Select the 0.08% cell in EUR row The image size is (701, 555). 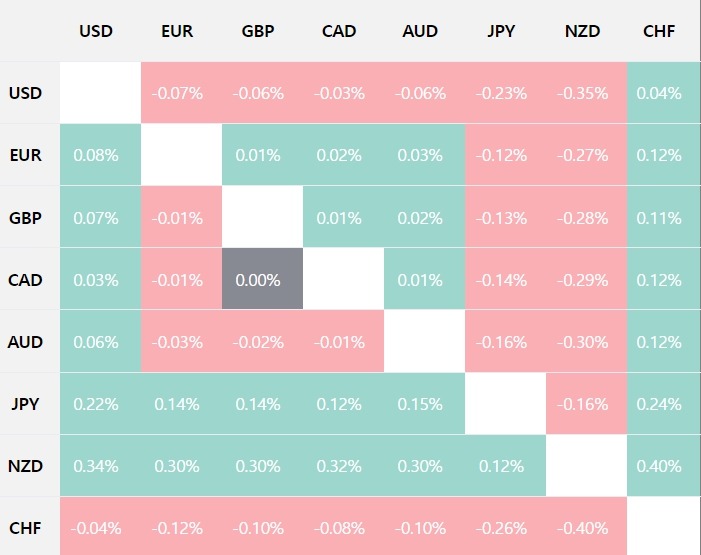(96, 155)
